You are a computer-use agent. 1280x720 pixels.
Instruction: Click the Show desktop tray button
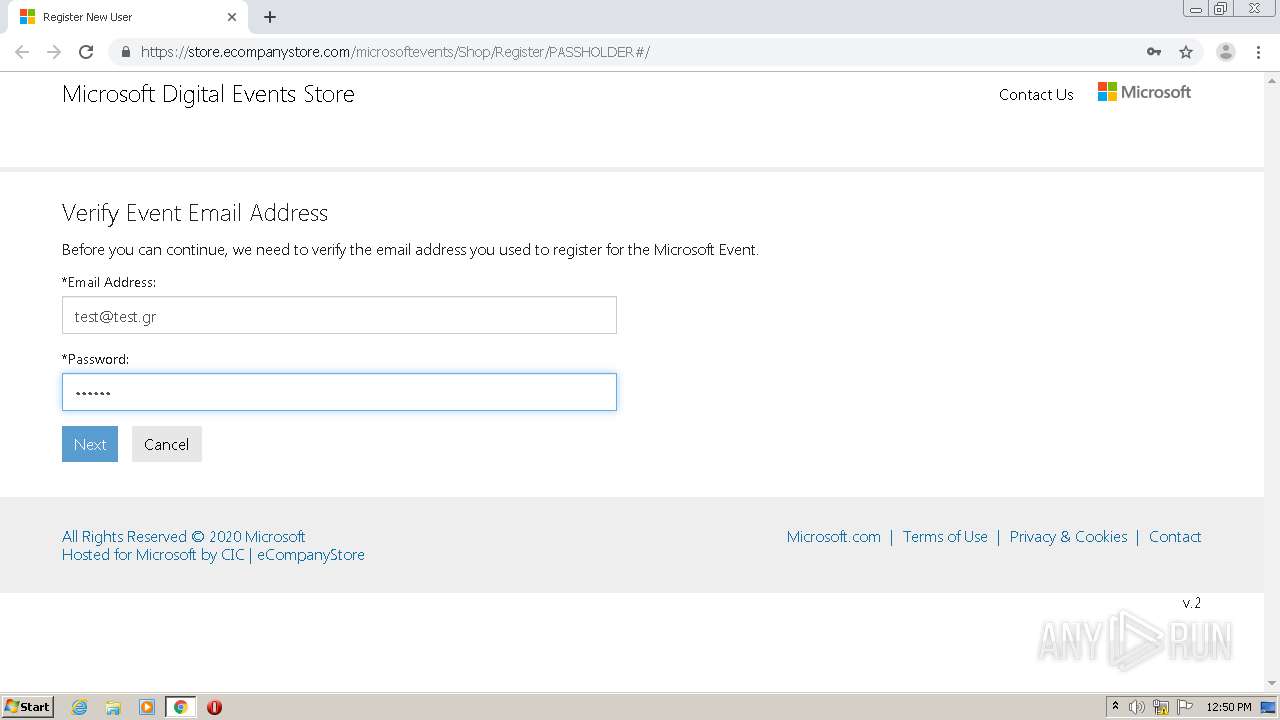[x=1269, y=707]
